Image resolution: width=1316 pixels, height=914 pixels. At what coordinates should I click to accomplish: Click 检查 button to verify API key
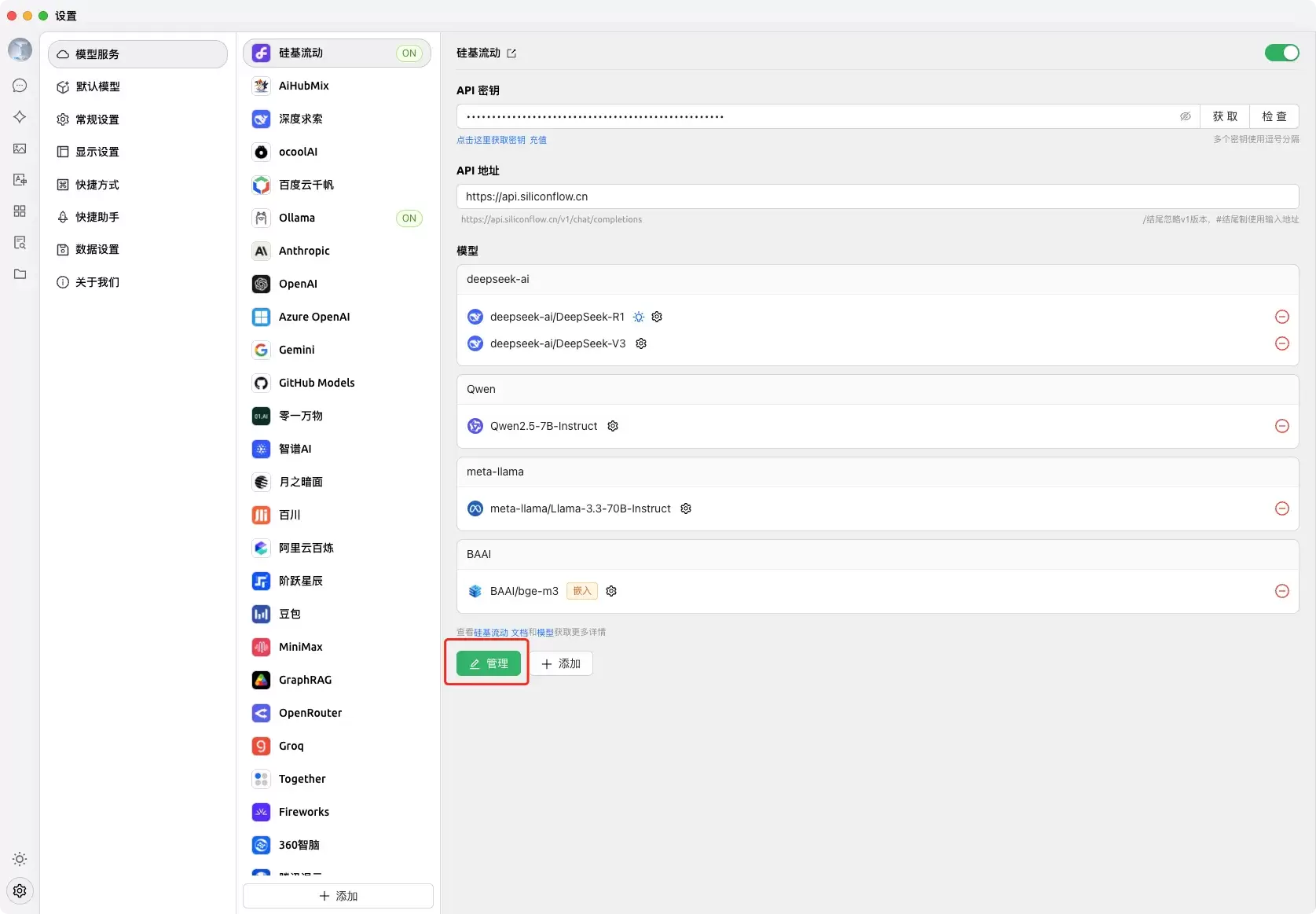tap(1274, 116)
